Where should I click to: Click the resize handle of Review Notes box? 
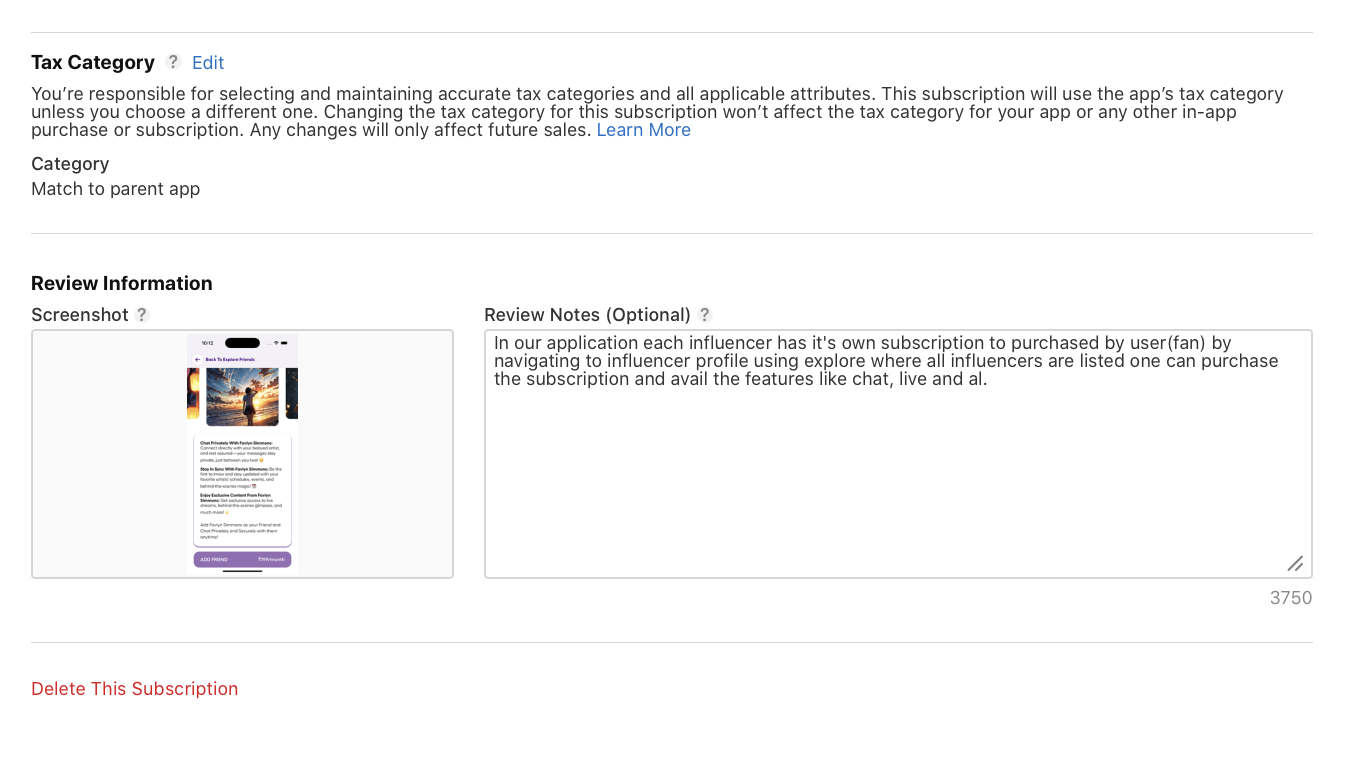coord(1295,563)
